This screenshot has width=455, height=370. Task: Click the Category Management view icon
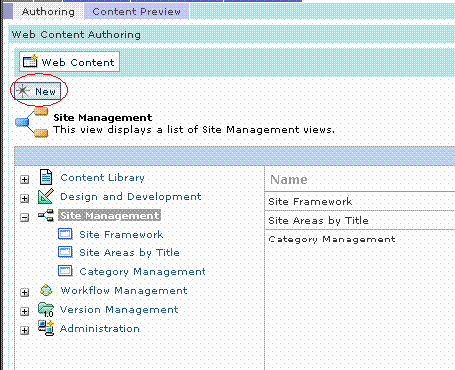(65, 271)
